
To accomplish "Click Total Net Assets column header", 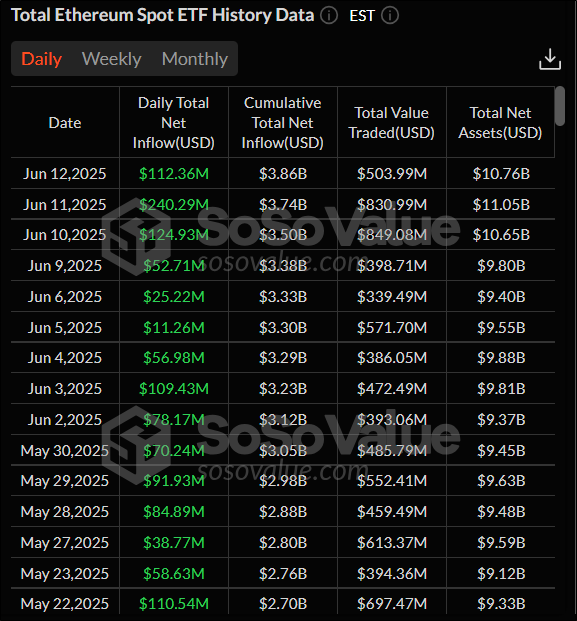I will point(501,123).
